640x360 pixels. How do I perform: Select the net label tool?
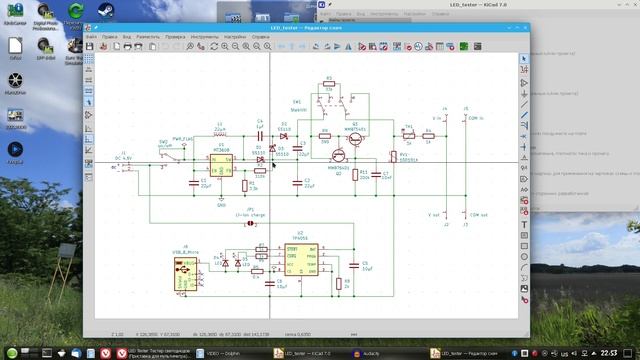[524, 158]
